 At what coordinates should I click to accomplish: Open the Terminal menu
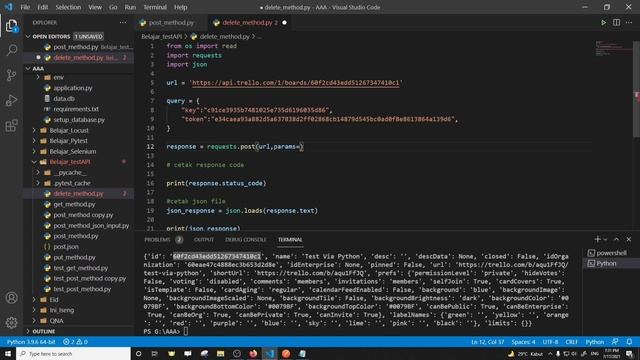(x=155, y=7)
